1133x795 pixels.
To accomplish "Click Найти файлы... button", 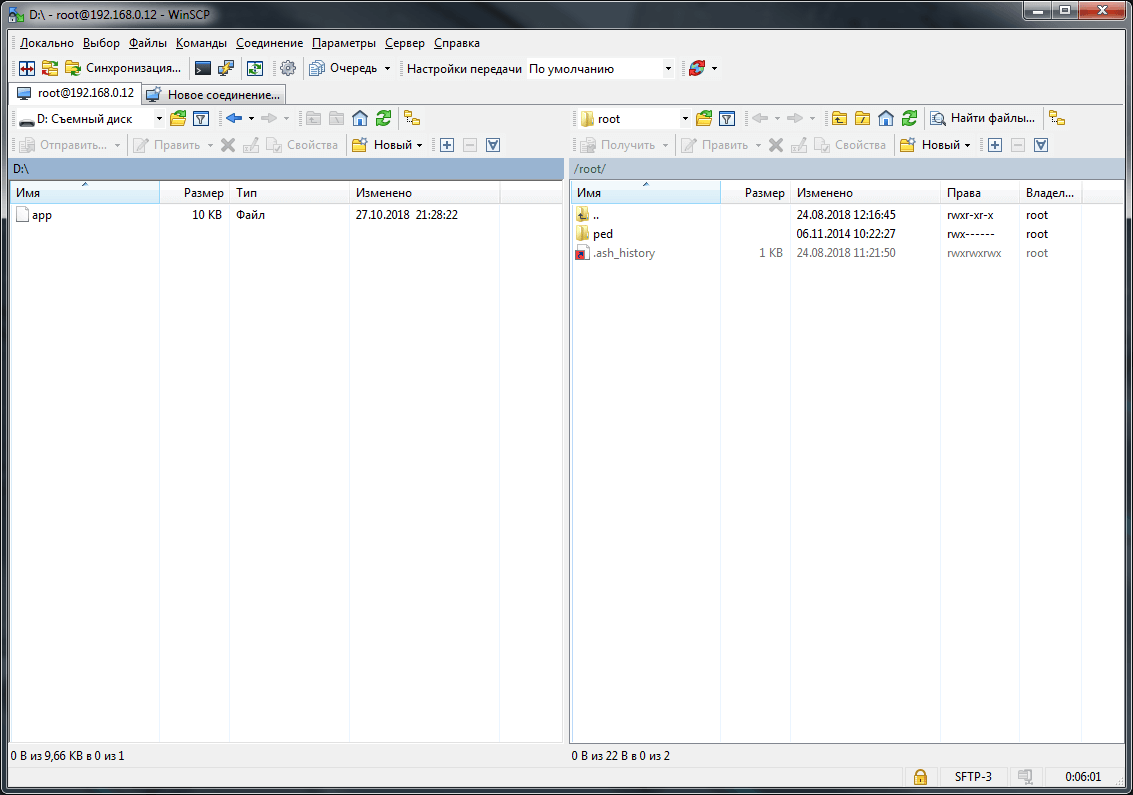I will click(983, 119).
